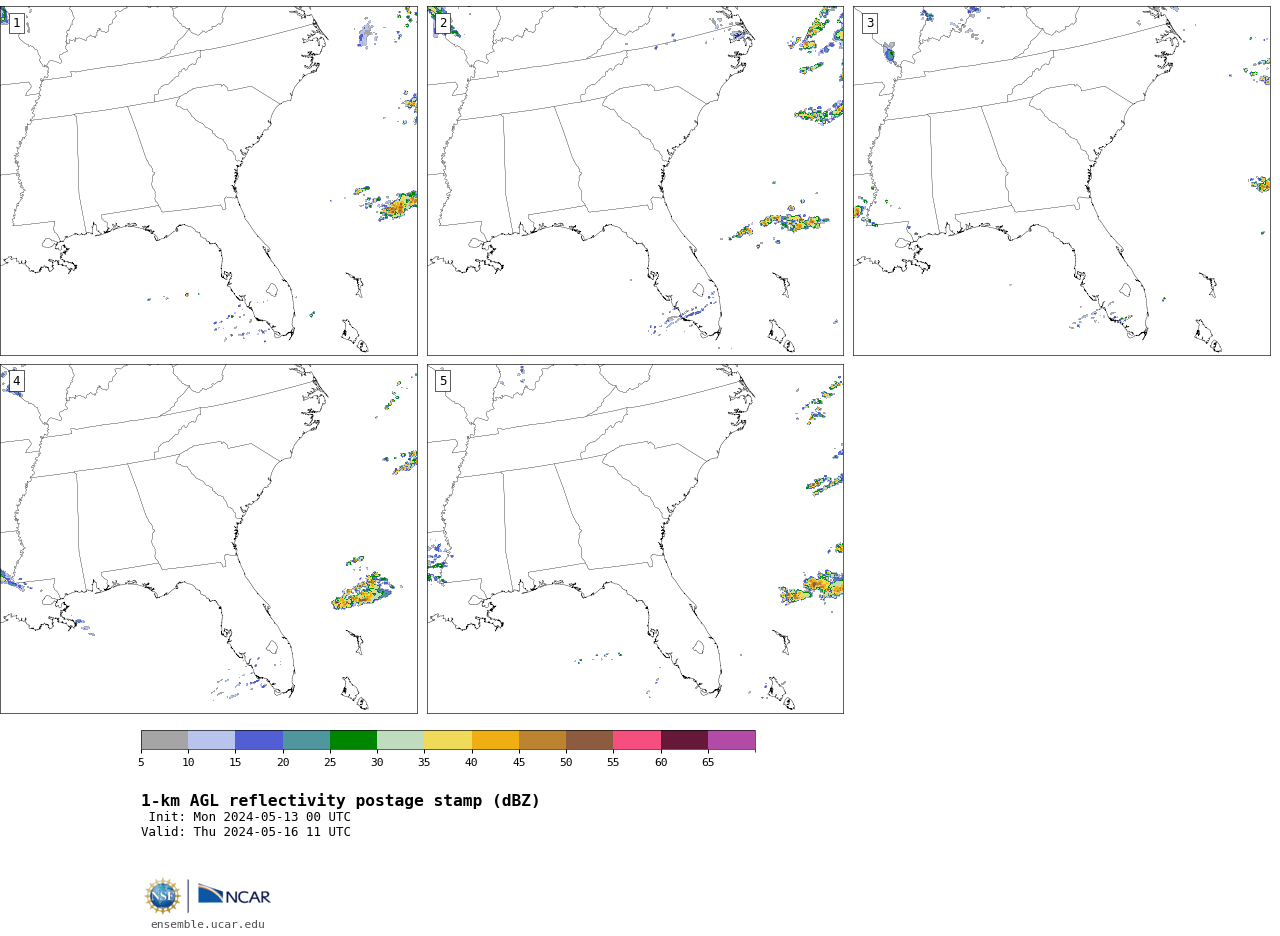
Task: Click the colorbar tick label 50
Action: (566, 763)
